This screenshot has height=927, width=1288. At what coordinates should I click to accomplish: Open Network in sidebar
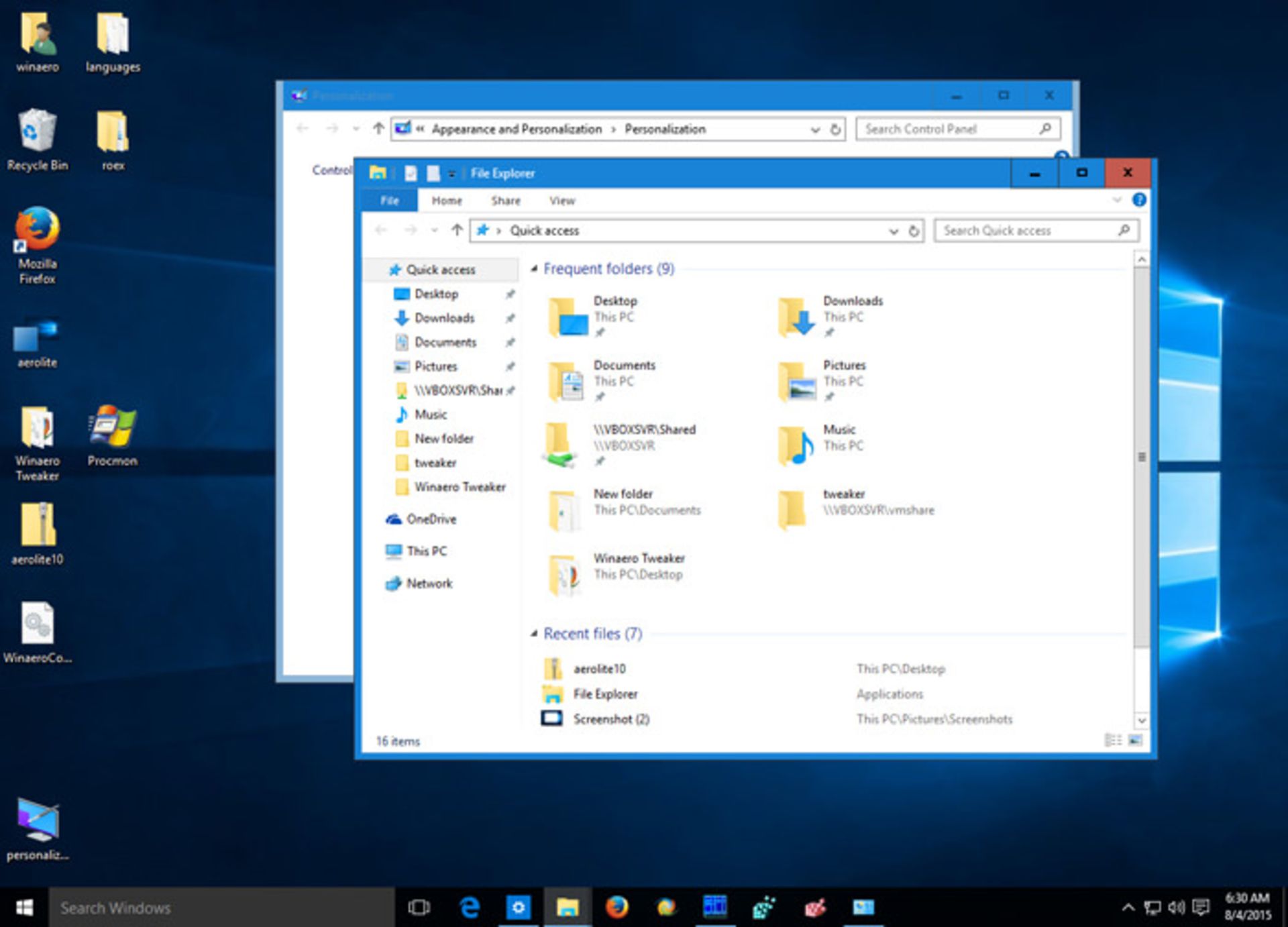pos(430,582)
